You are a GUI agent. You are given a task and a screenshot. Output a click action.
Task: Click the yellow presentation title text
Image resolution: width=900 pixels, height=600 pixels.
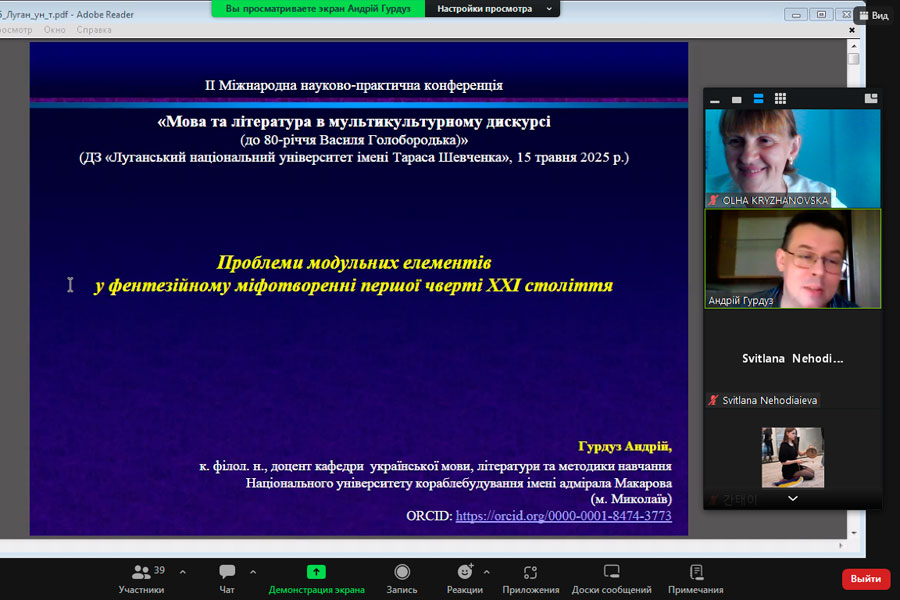click(x=354, y=274)
